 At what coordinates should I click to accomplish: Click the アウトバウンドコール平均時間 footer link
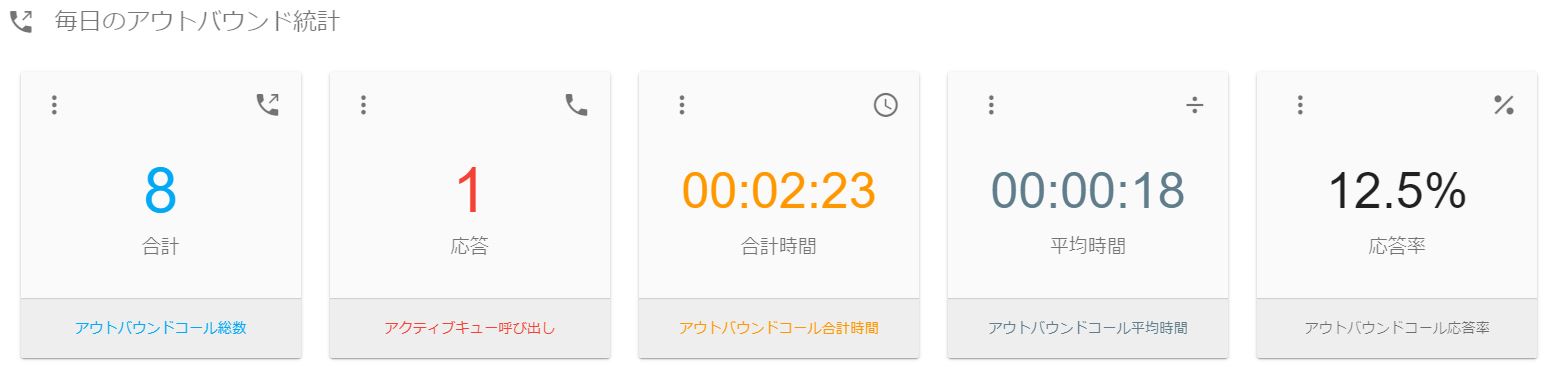[x=1087, y=328]
